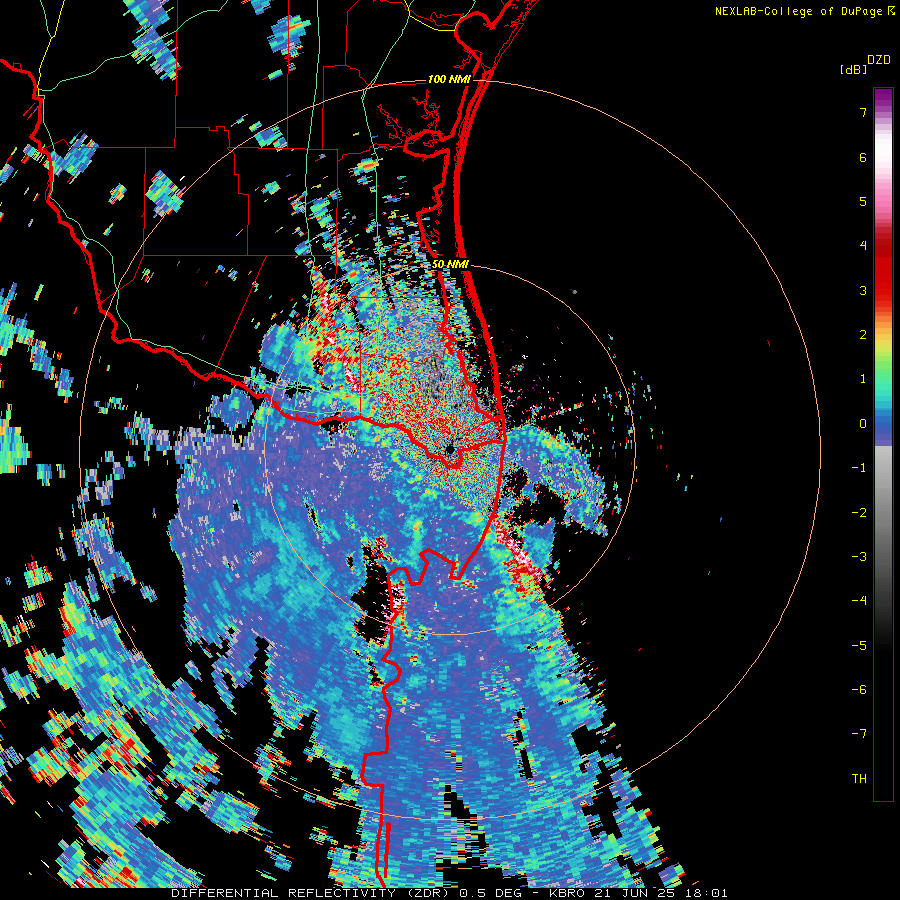900x900 pixels.
Task: Click the colorbar value label 0
Action: click(863, 424)
